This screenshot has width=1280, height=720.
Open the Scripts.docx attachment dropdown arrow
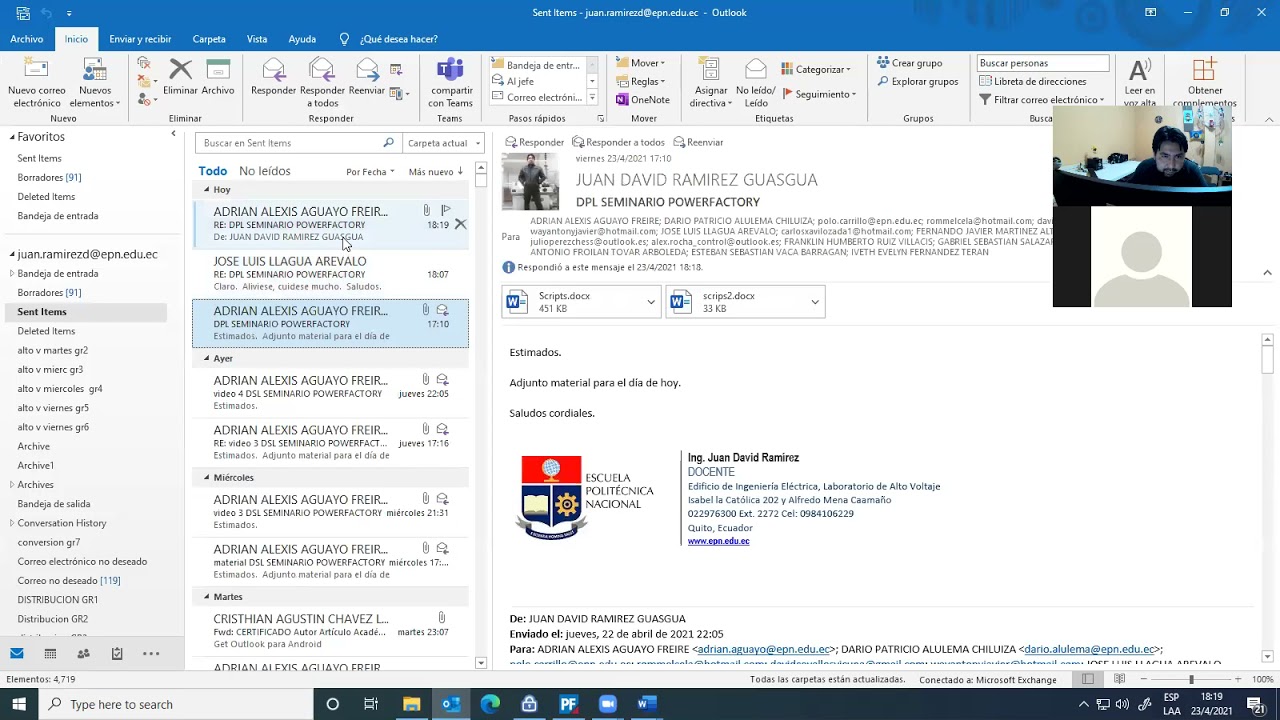651,302
